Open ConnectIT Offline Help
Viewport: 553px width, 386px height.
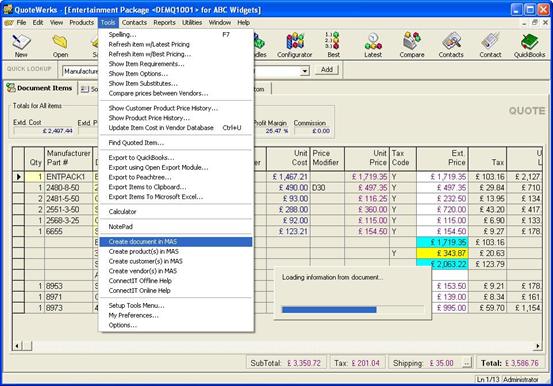coord(176,281)
